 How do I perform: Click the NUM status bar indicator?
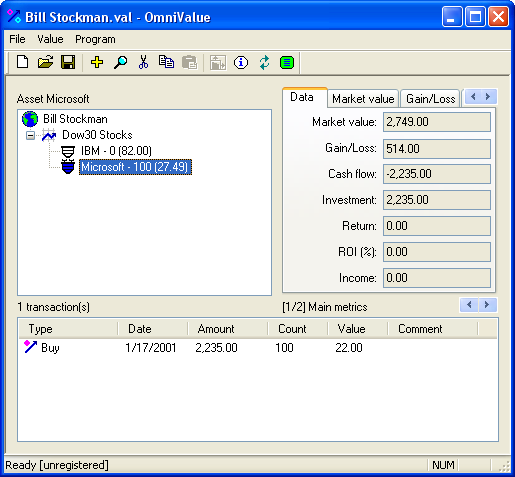click(443, 465)
